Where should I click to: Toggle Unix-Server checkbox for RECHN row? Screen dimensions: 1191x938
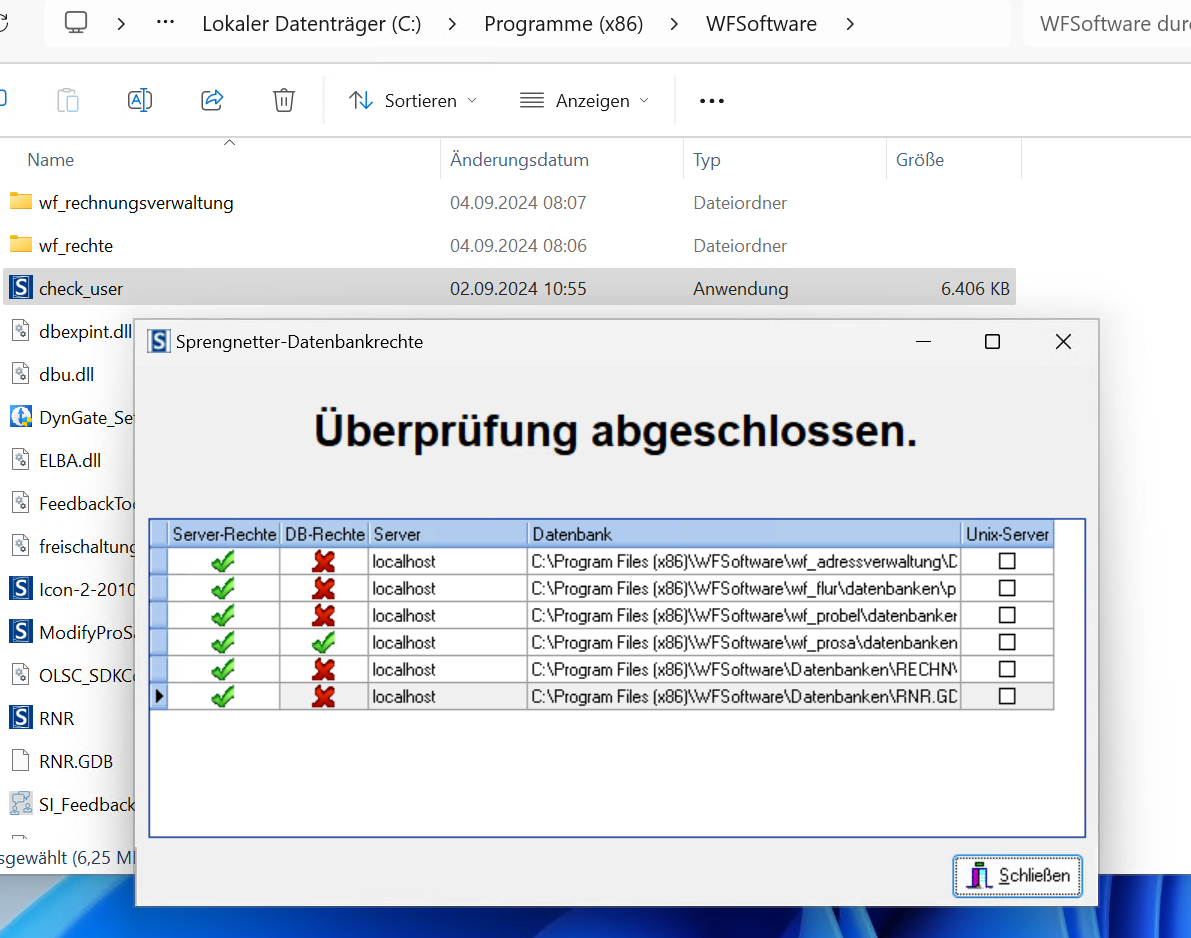1007,669
